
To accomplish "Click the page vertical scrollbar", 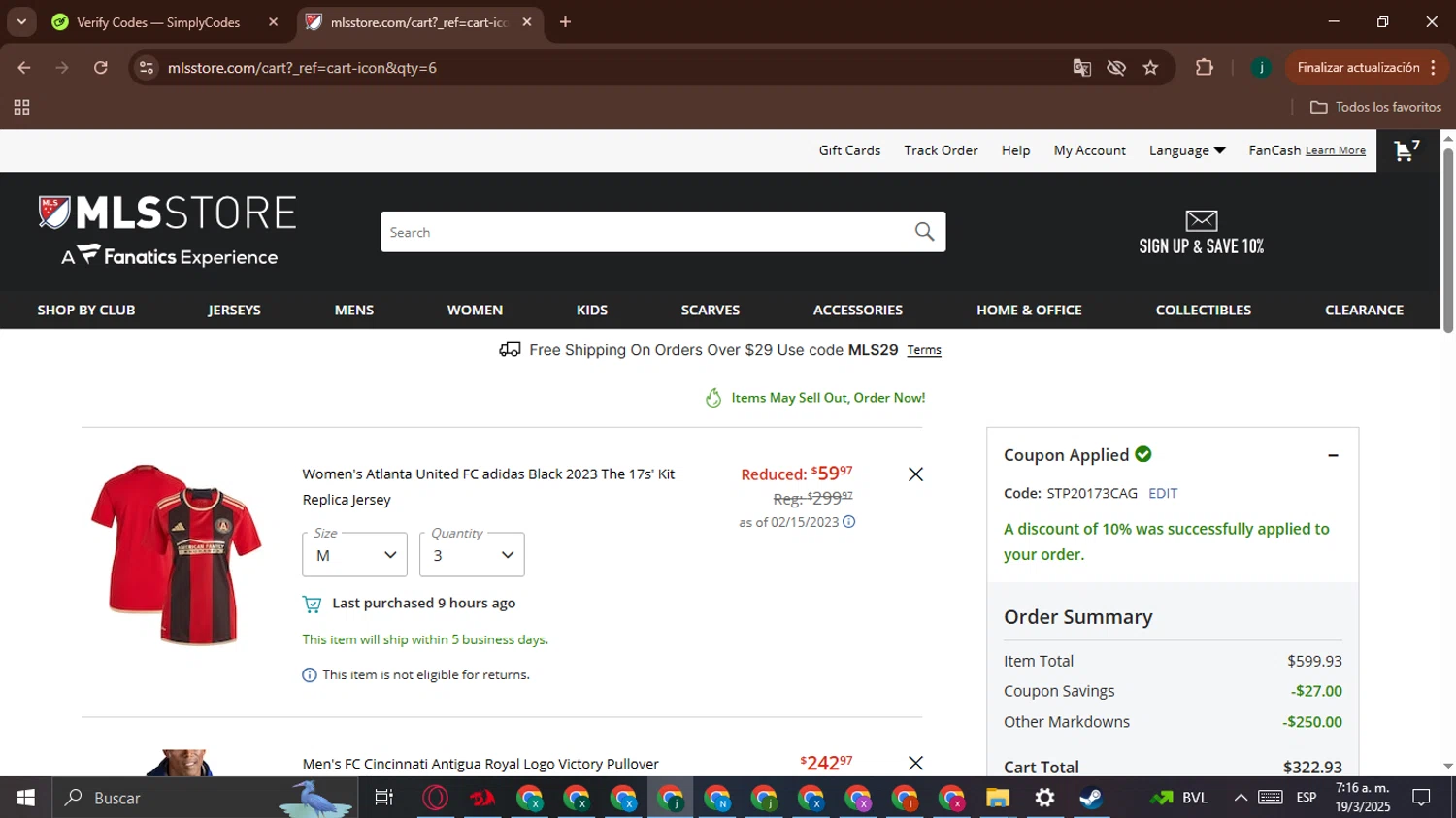I will [x=1447, y=241].
